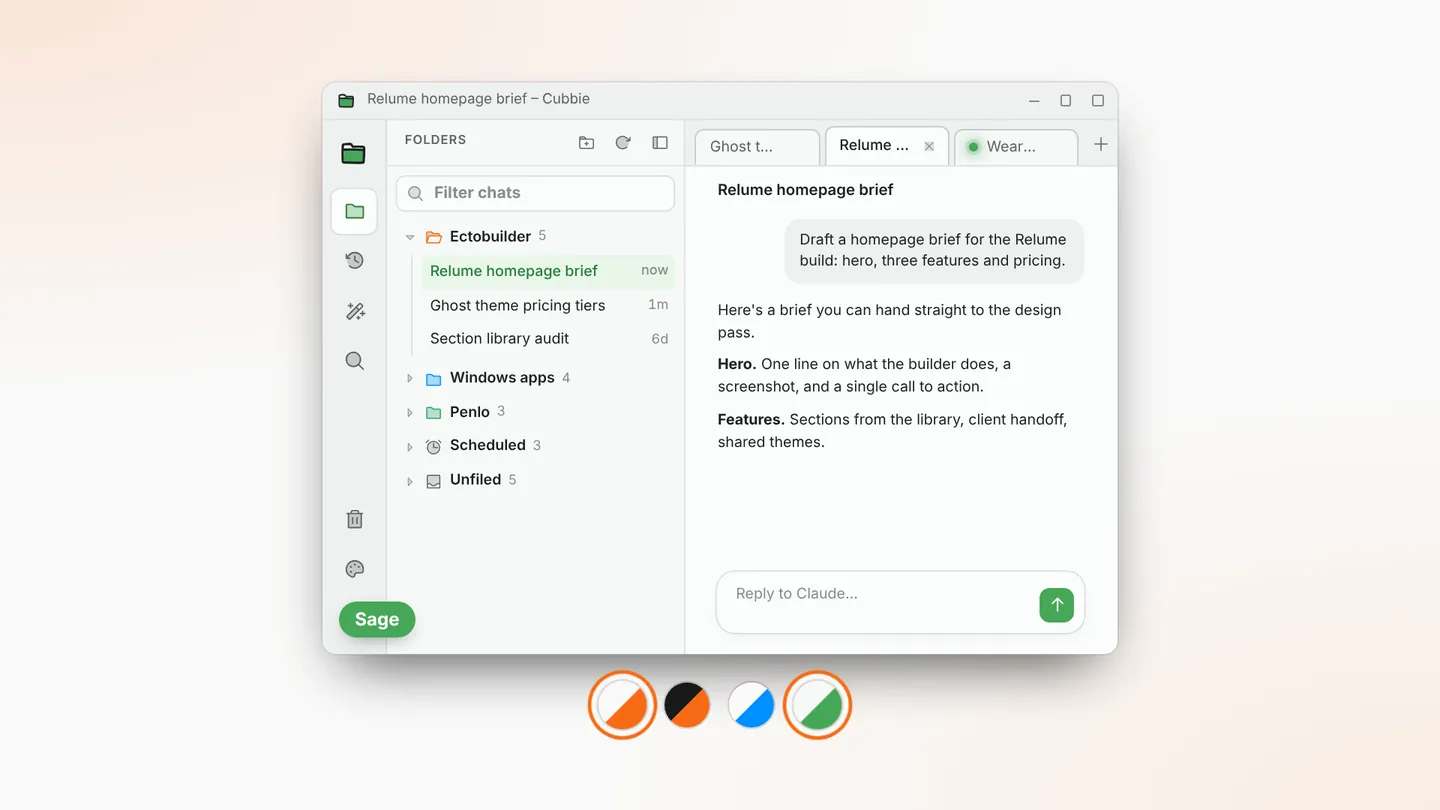Click the Relume homepage brief conversation heading
This screenshot has width=1440, height=810.
(805, 190)
